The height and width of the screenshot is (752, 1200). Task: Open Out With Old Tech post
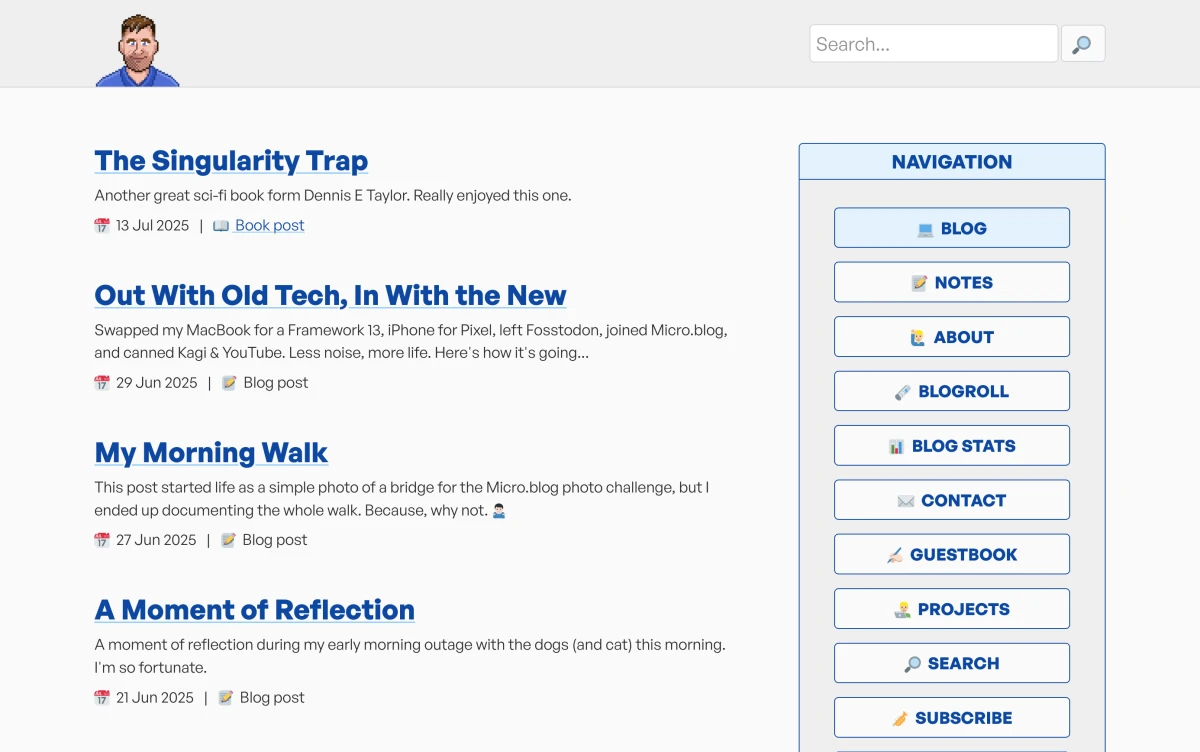[330, 296]
